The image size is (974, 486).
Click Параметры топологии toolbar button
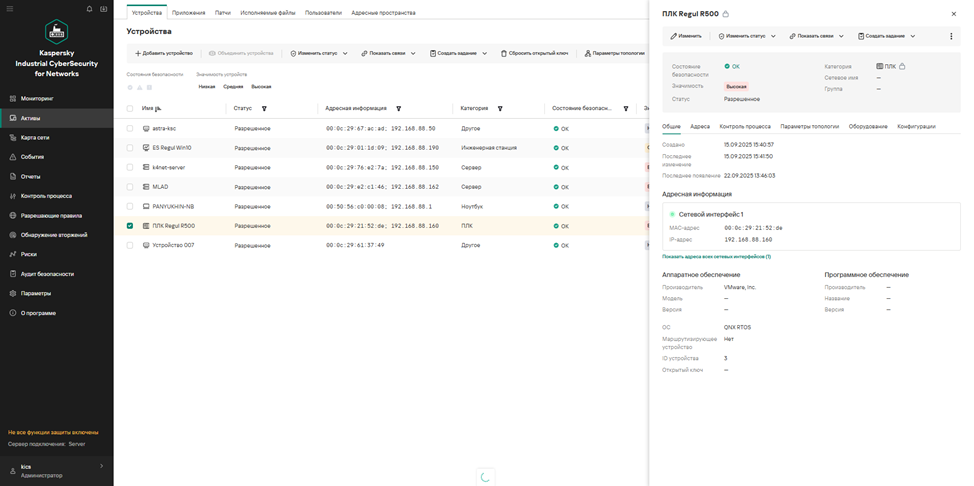tap(614, 53)
